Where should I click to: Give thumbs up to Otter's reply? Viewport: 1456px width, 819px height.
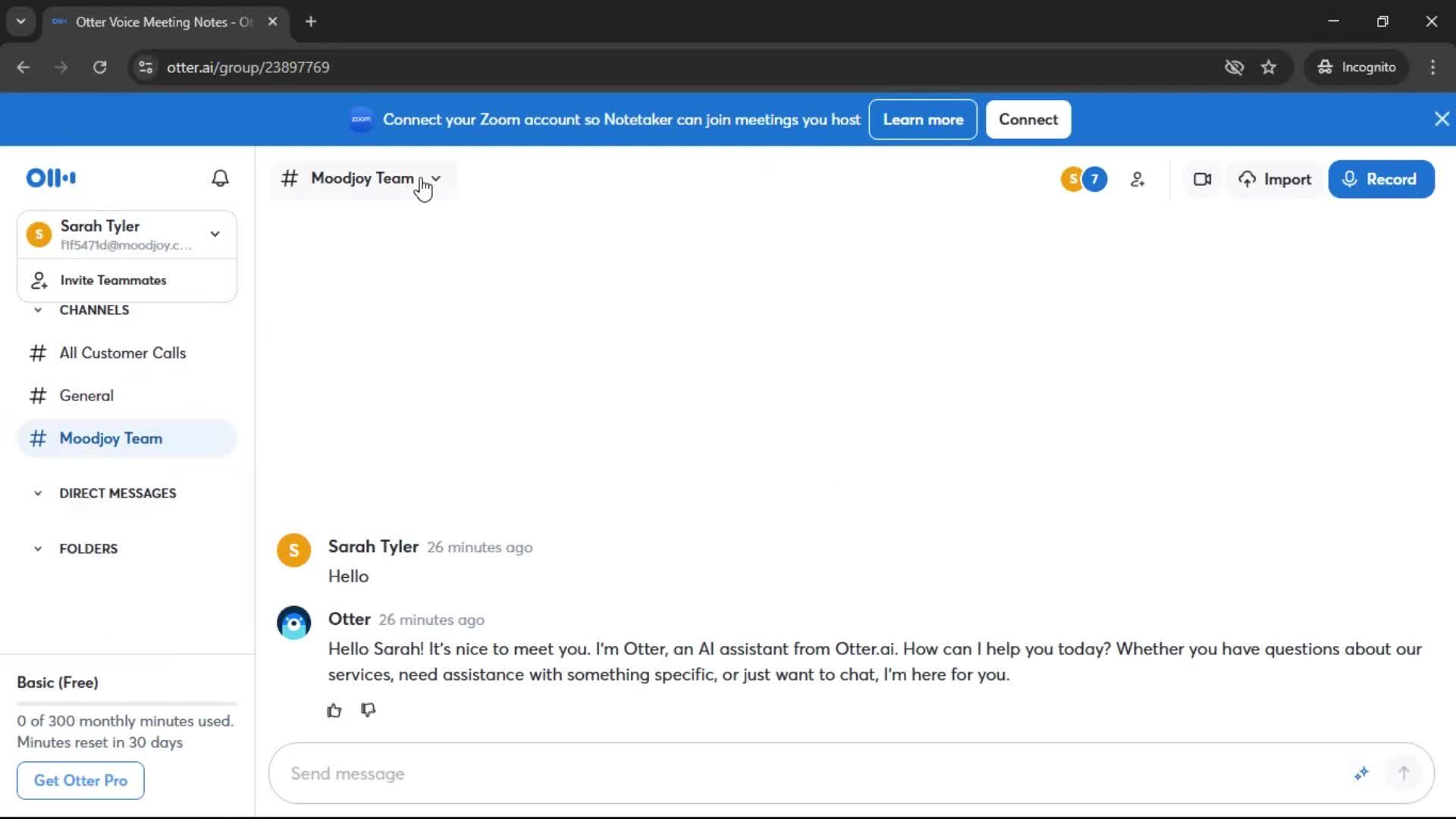(334, 711)
